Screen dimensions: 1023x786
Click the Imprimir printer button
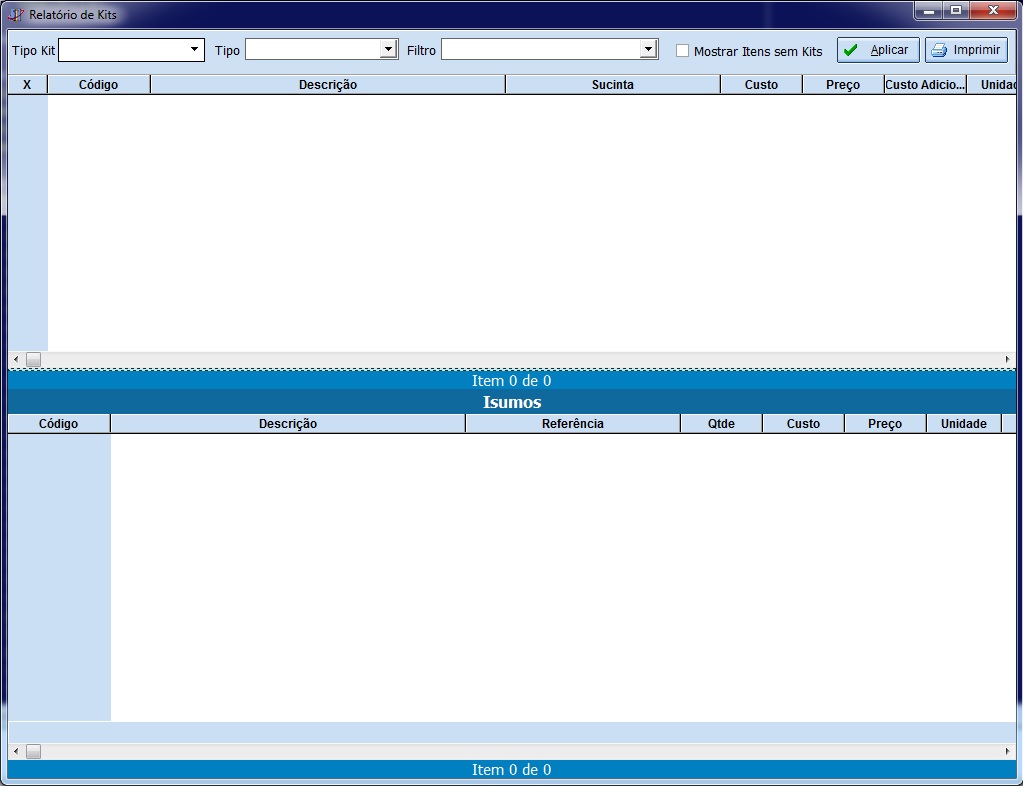pyautogui.click(x=965, y=50)
